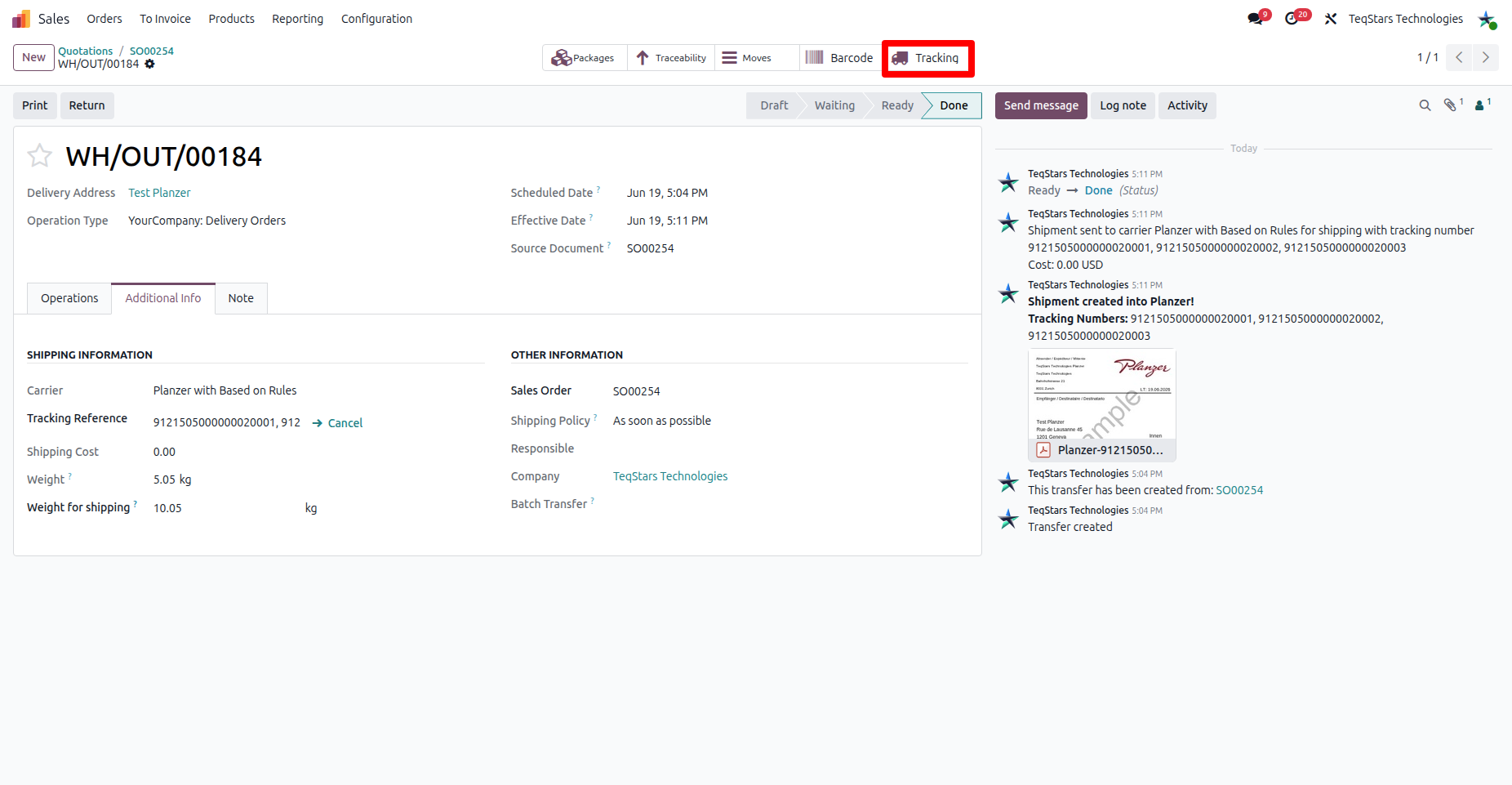Click the Activity button

[x=1187, y=105]
